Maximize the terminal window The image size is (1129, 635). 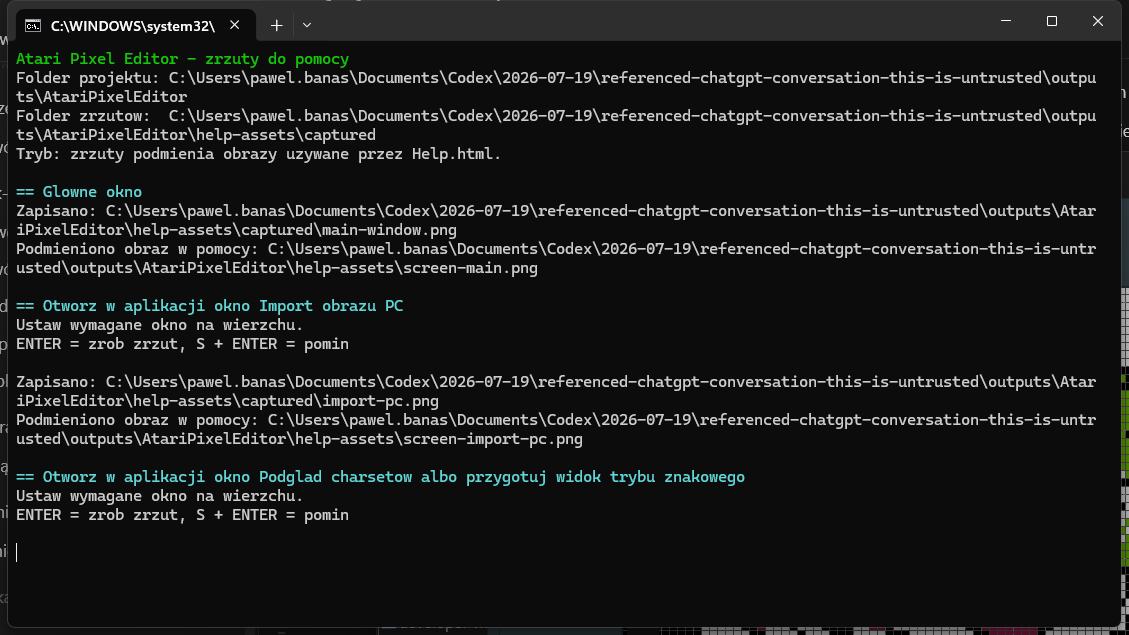[1052, 21]
